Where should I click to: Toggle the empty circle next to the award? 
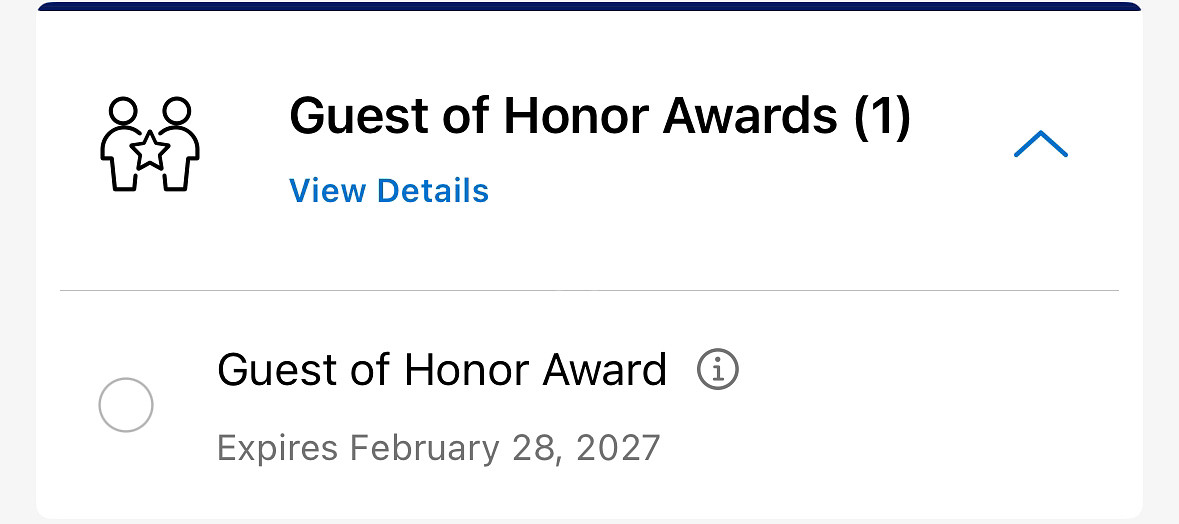(x=126, y=404)
